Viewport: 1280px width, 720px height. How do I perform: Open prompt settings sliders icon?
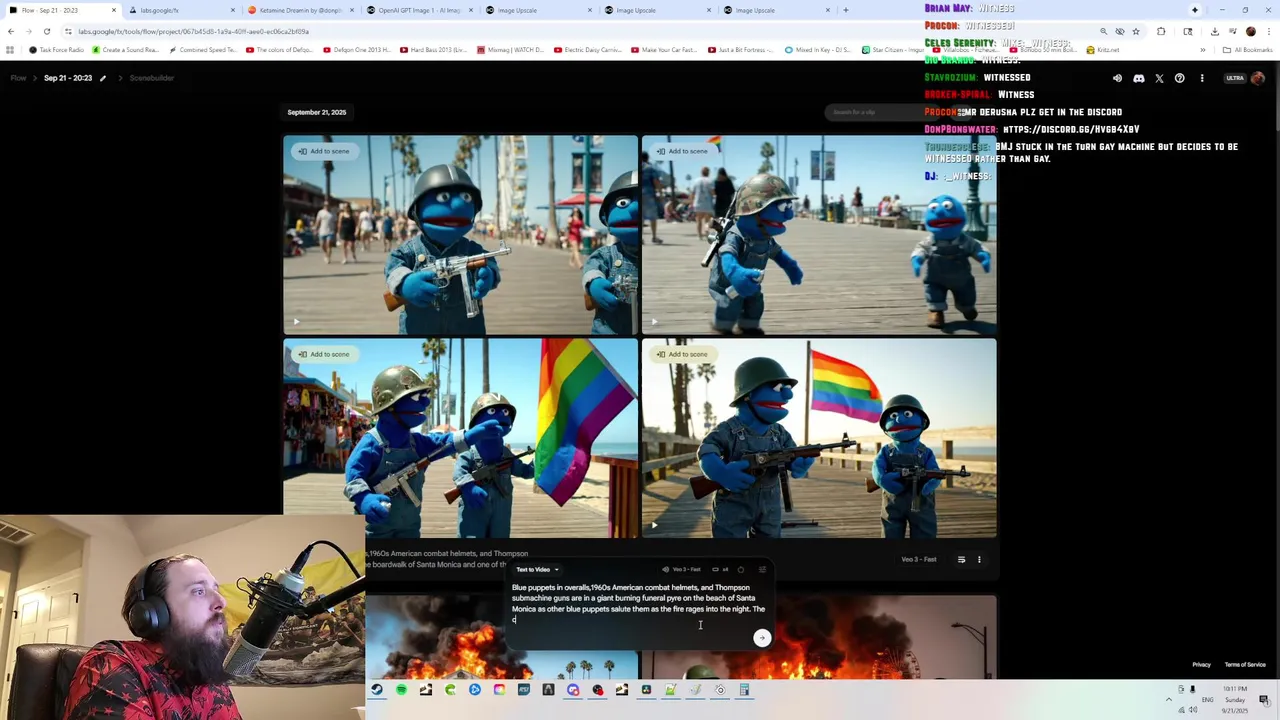pyautogui.click(x=762, y=569)
